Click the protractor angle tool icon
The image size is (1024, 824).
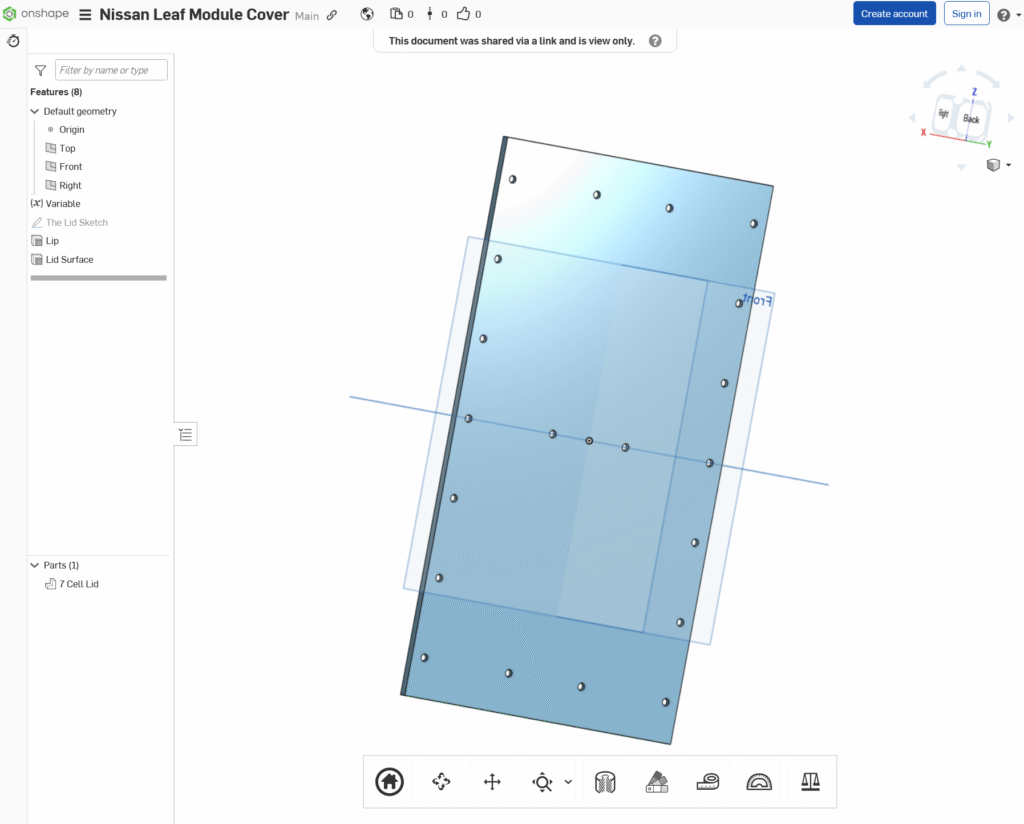pos(759,782)
